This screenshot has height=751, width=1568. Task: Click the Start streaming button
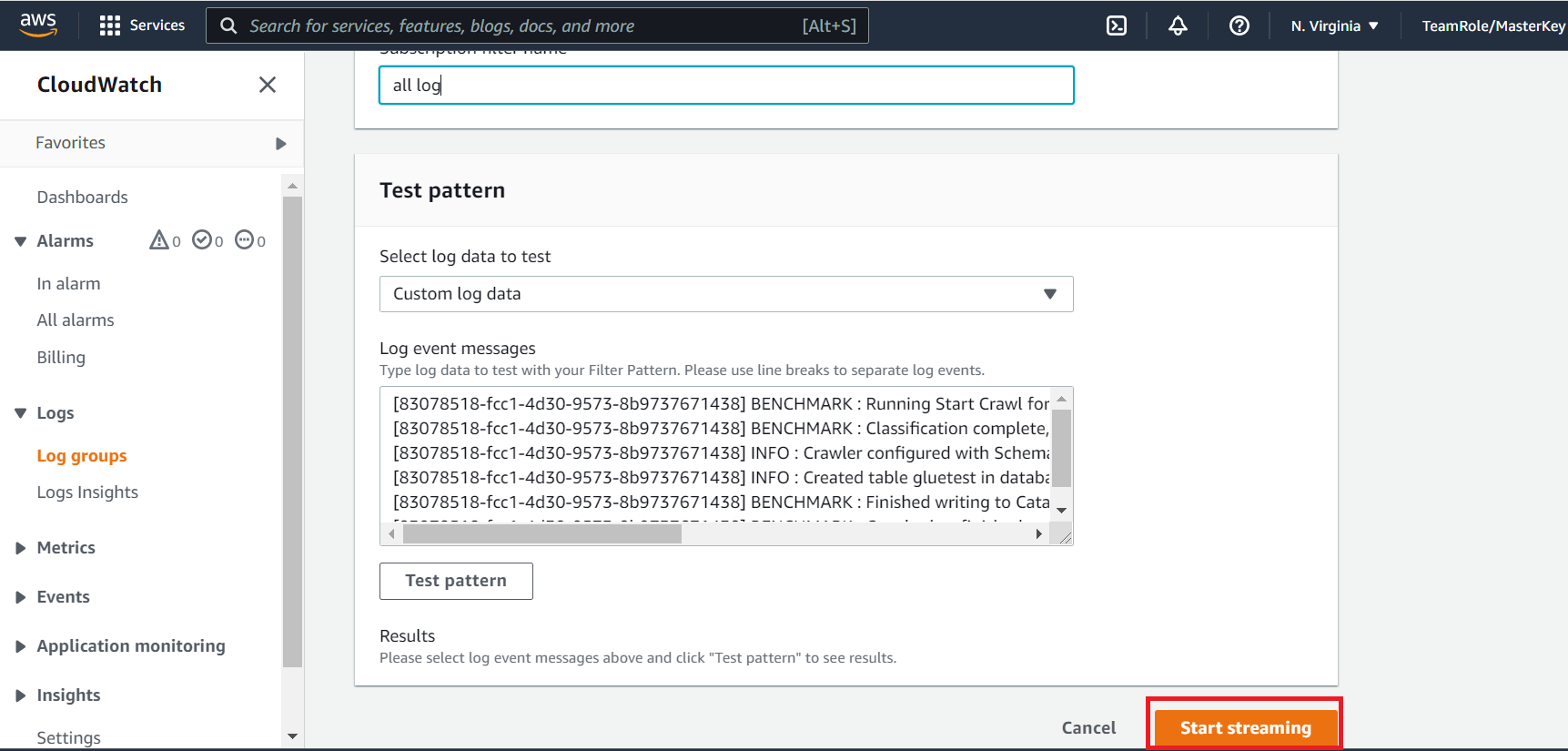click(x=1245, y=727)
